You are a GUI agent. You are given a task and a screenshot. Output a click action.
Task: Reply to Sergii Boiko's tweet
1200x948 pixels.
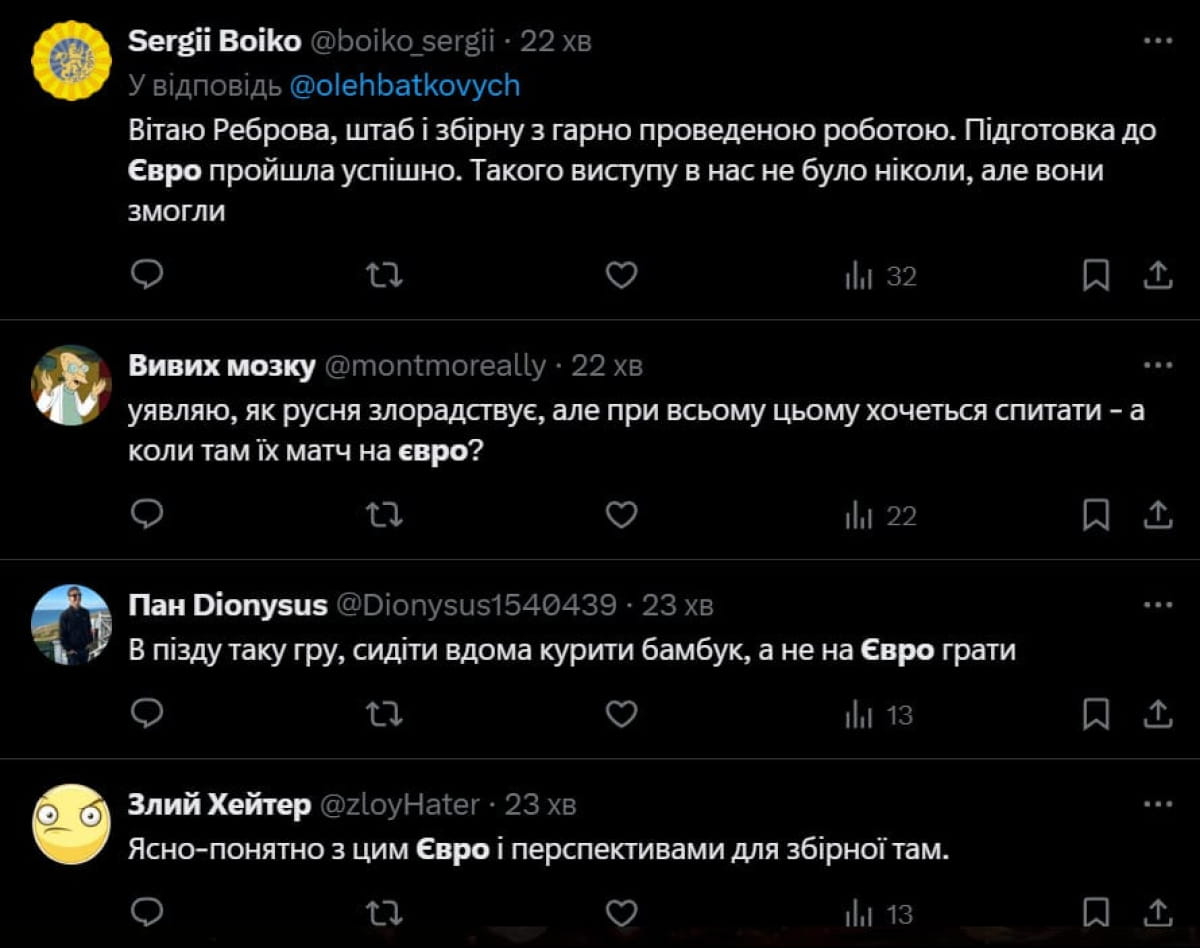pyautogui.click(x=147, y=275)
